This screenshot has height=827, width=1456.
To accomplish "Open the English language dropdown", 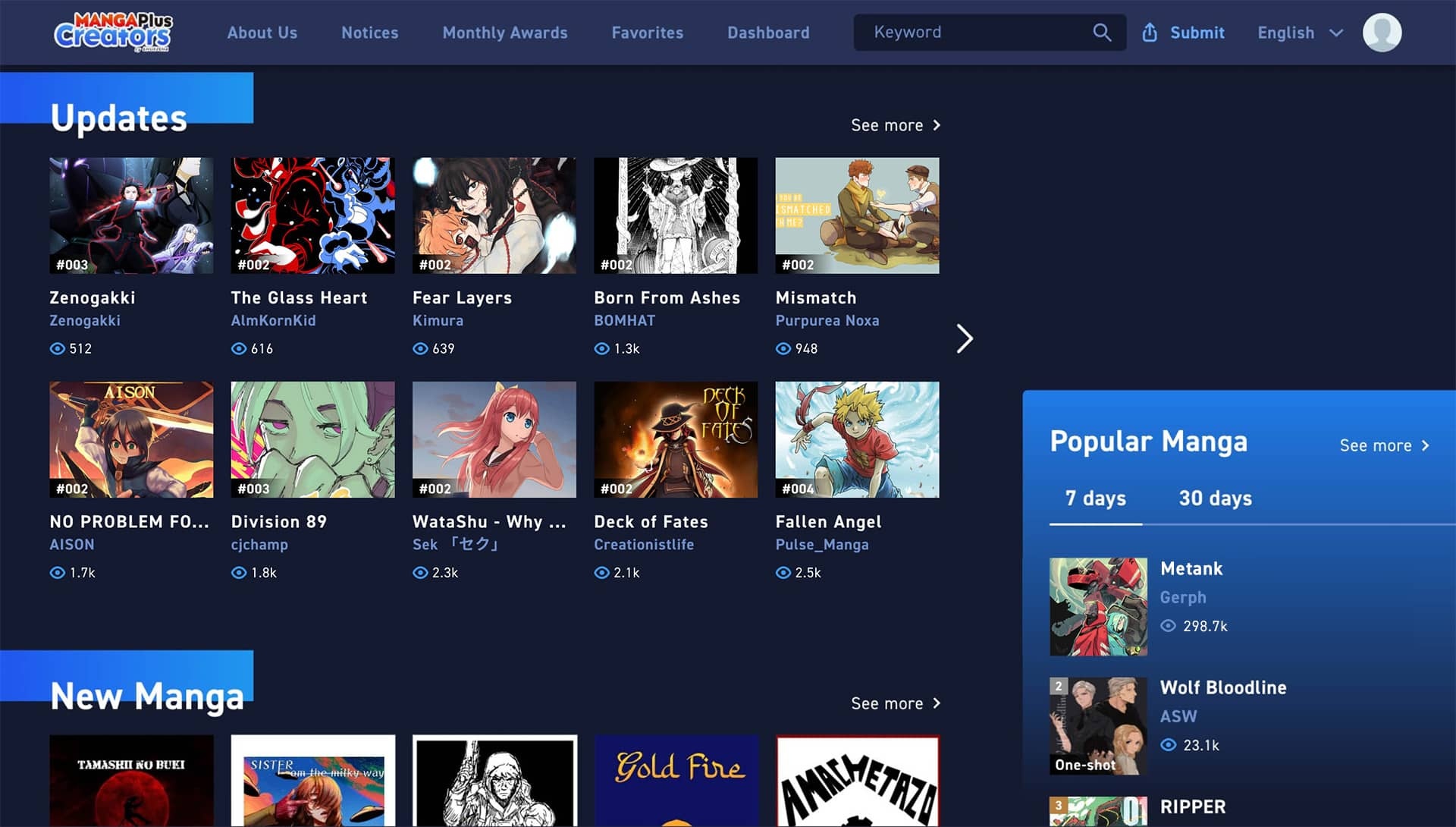I will 1298,33.
